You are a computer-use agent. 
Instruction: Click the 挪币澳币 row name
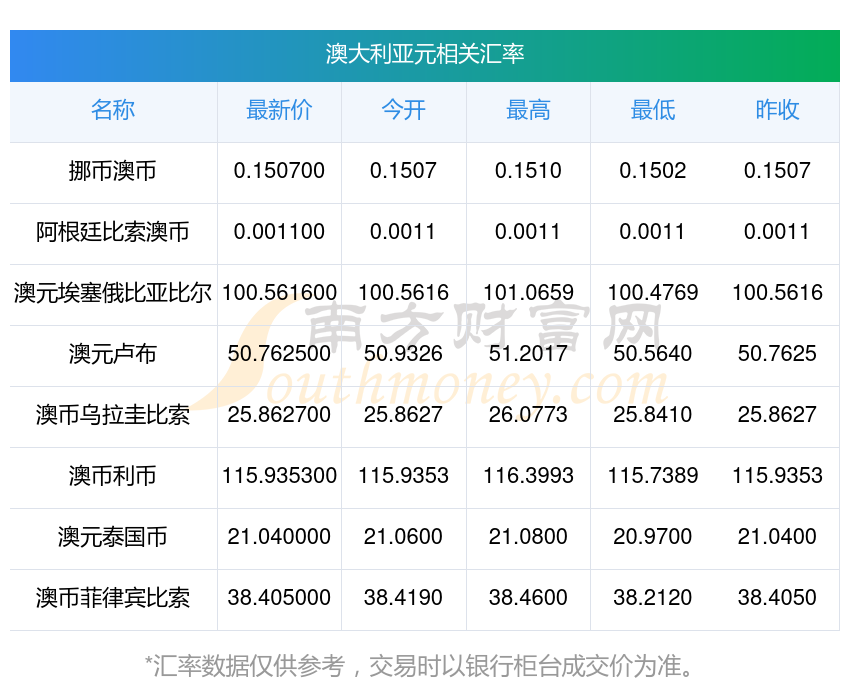(113, 171)
